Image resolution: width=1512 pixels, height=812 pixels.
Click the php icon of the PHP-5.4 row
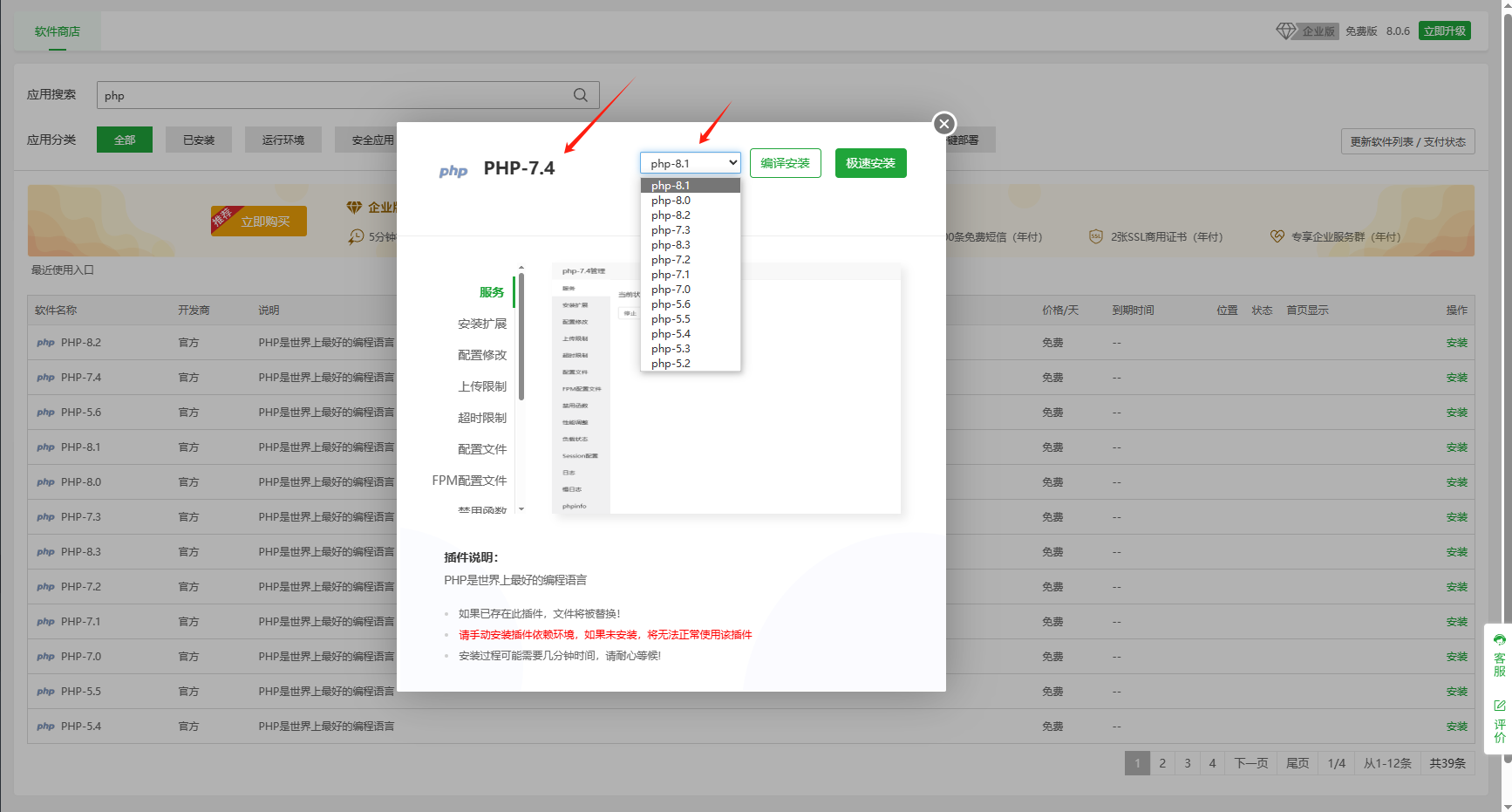click(x=45, y=727)
